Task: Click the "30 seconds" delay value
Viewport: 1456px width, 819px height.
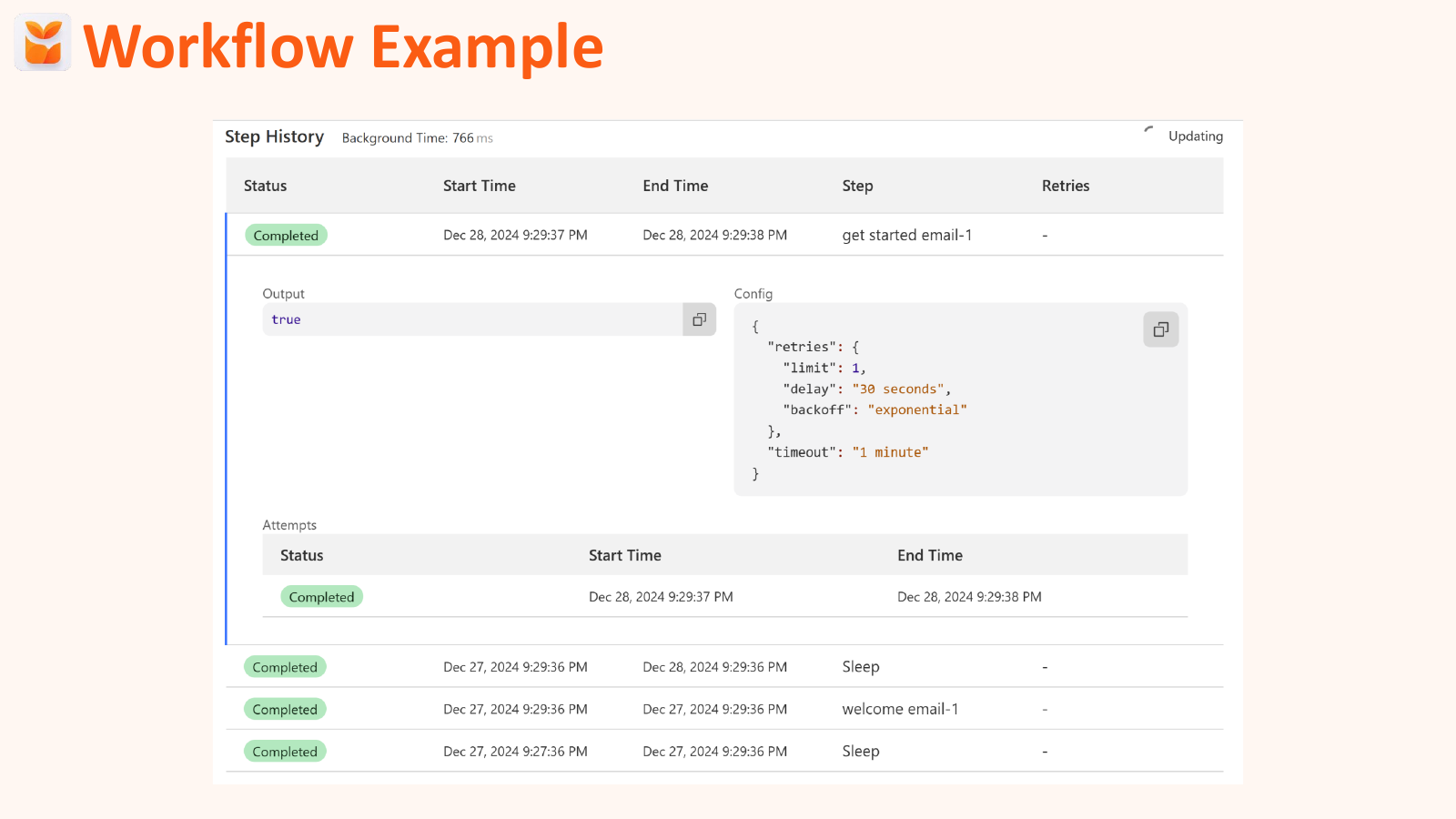Action: (x=898, y=389)
